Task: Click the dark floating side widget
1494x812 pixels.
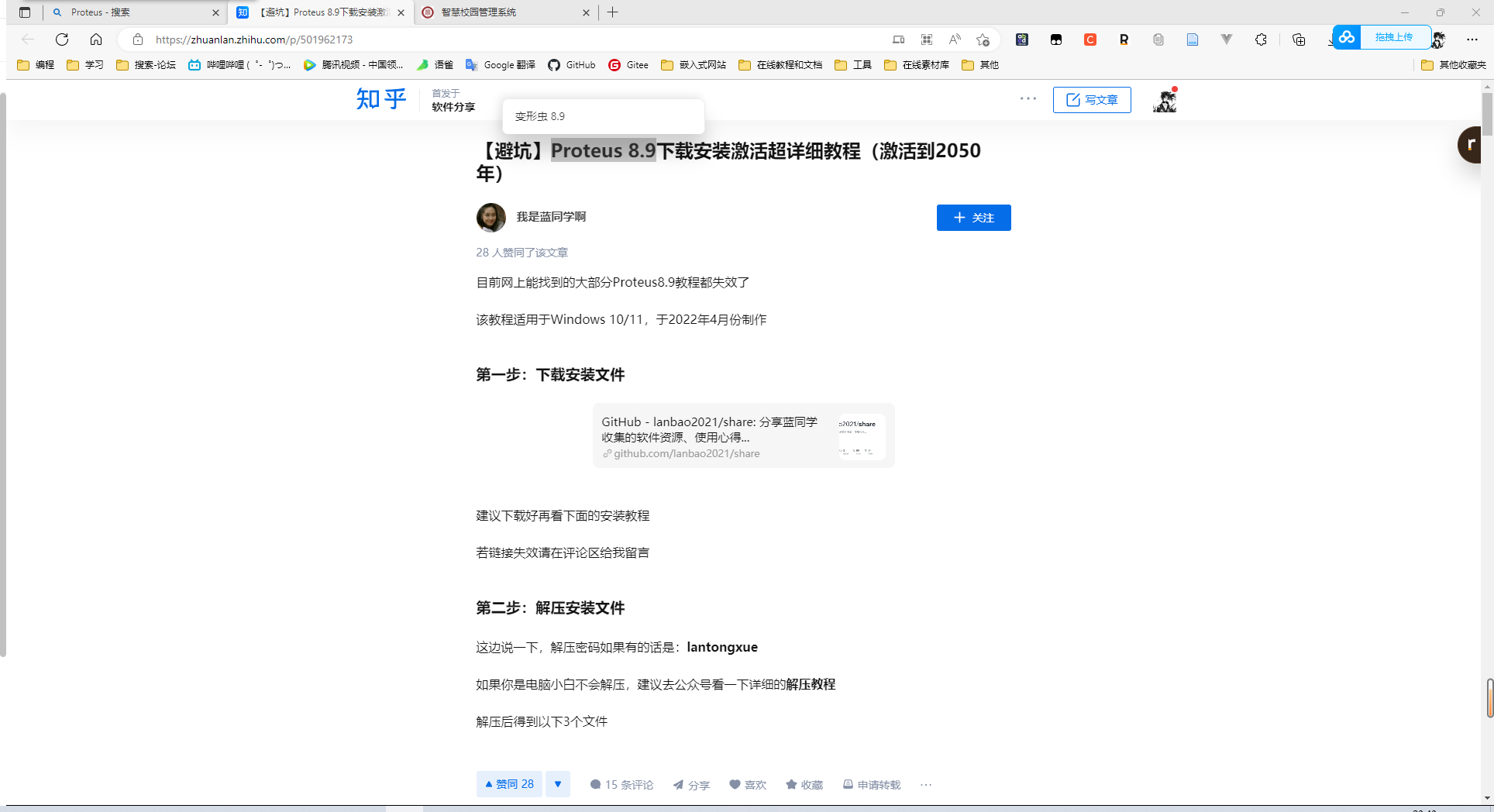Action: point(1470,144)
